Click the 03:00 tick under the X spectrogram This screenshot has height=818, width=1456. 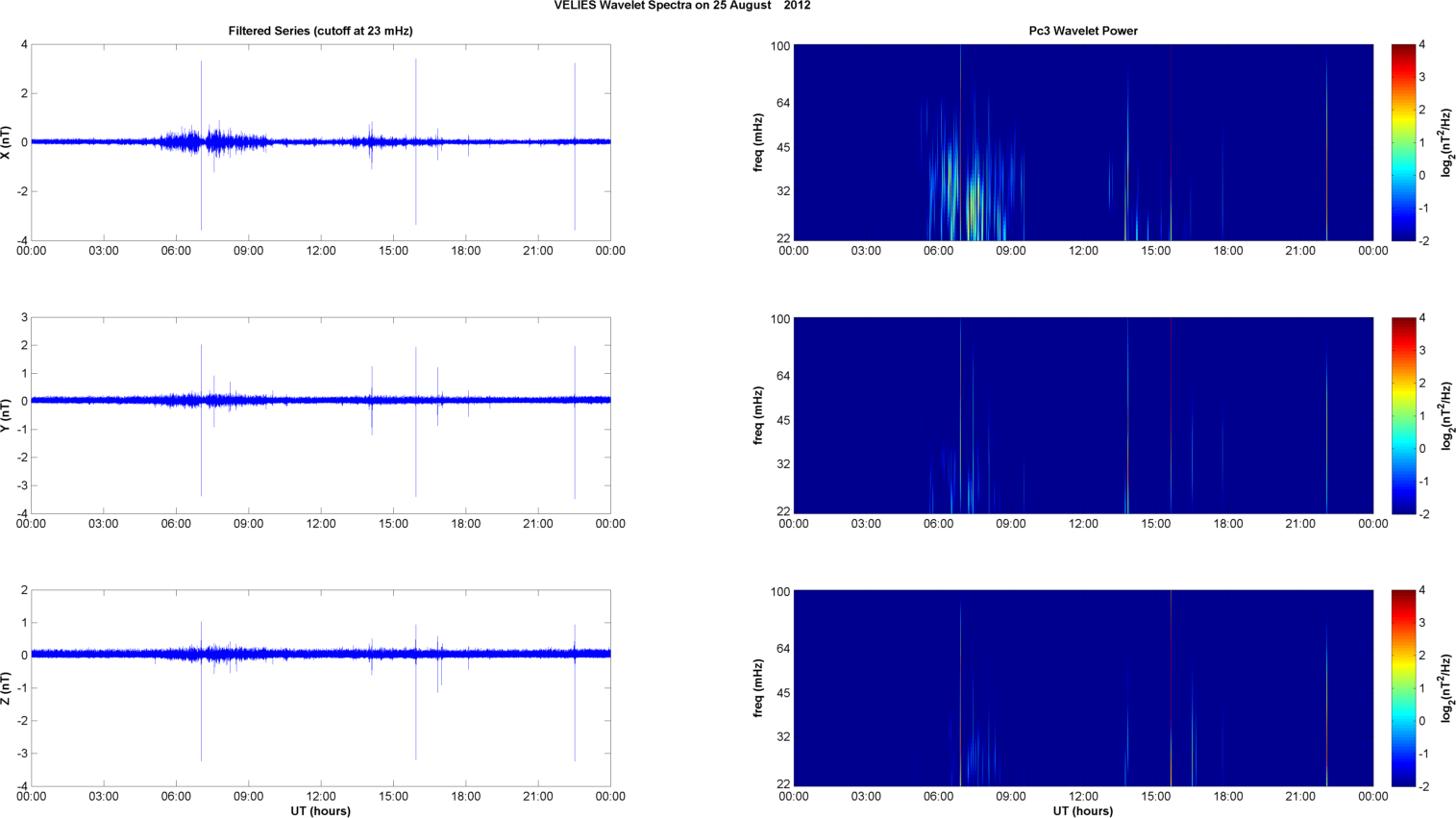coord(866,251)
